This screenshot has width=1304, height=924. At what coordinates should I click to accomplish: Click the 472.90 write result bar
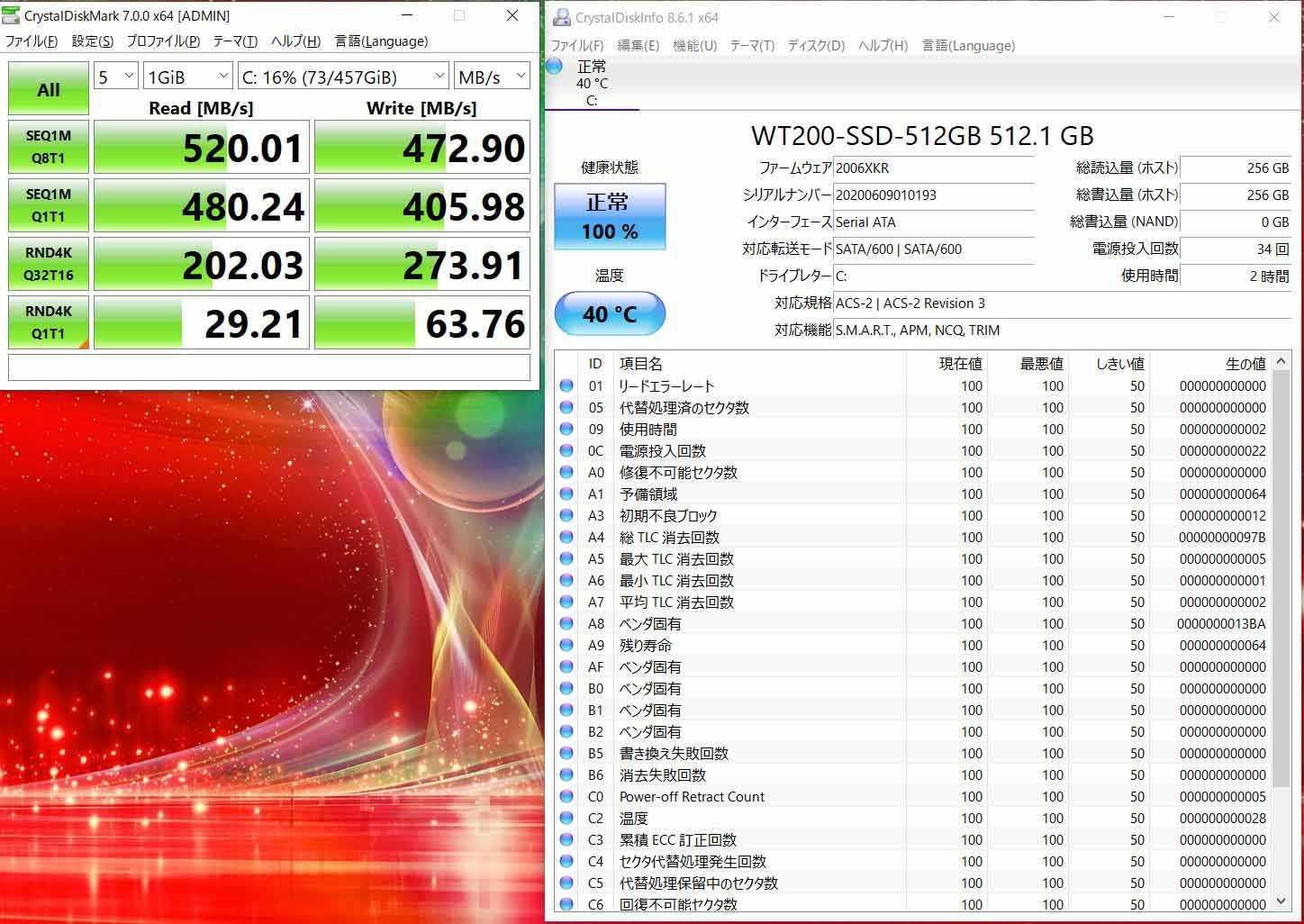point(422,147)
